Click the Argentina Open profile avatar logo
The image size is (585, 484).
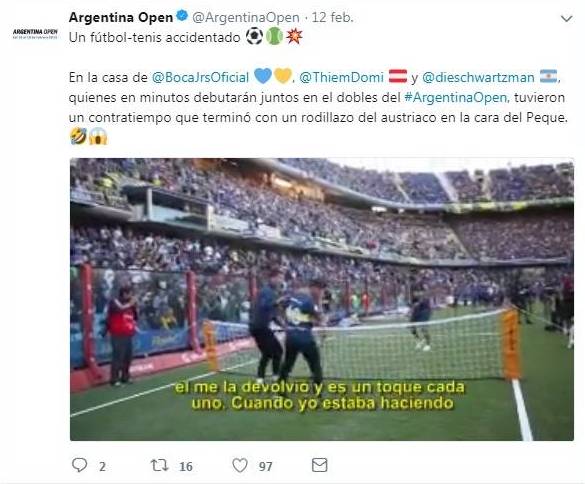pyautogui.click(x=35, y=34)
